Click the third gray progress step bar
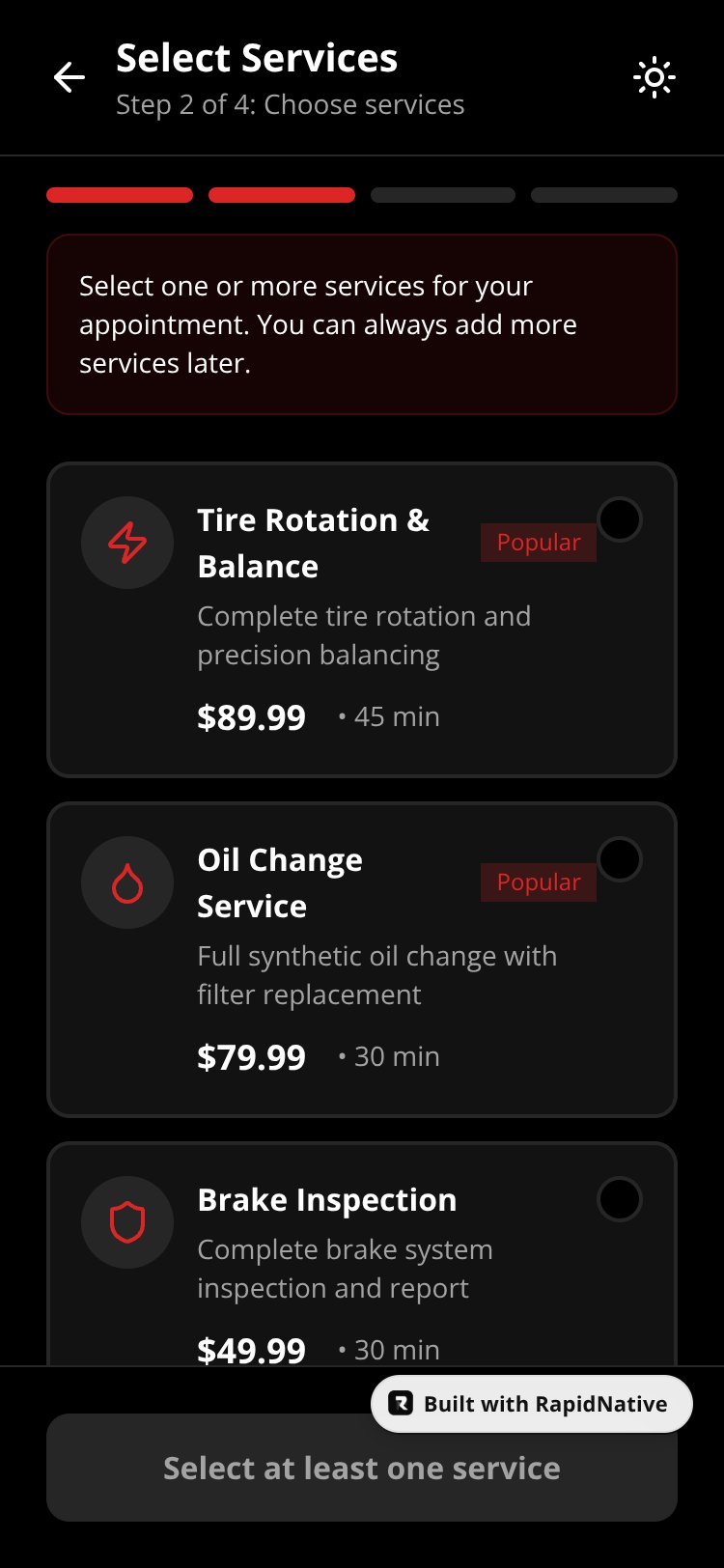Viewport: 724px width, 1568px height. 443,195
